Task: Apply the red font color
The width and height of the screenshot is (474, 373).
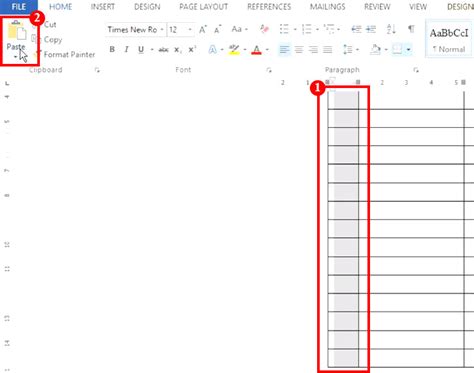Action: pyautogui.click(x=256, y=50)
